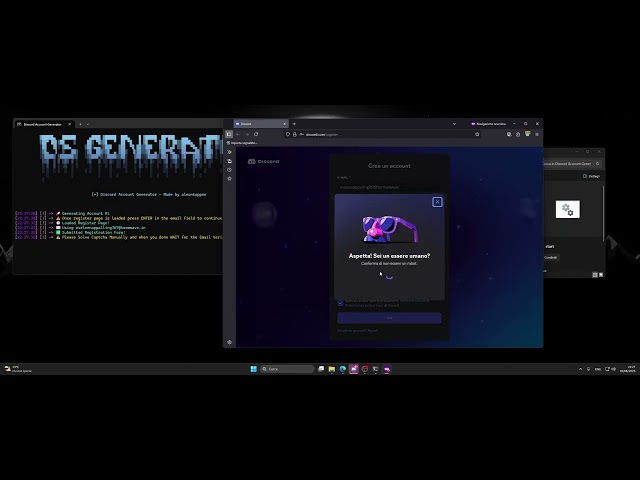The height and width of the screenshot is (480, 640).
Task: Add a new terminal tab with plus
Action: pyautogui.click(x=80, y=124)
